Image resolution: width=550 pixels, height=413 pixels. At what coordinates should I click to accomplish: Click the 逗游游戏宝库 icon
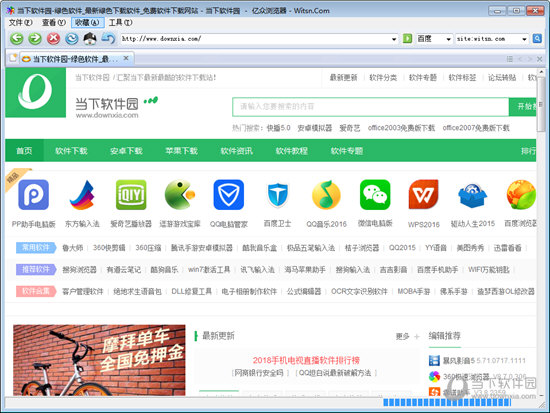click(180, 195)
